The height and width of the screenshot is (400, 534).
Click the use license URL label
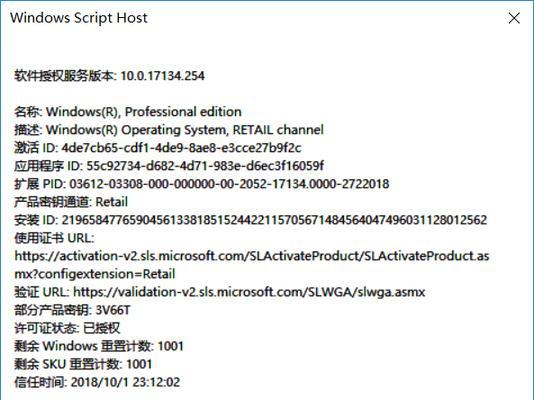pos(54,238)
